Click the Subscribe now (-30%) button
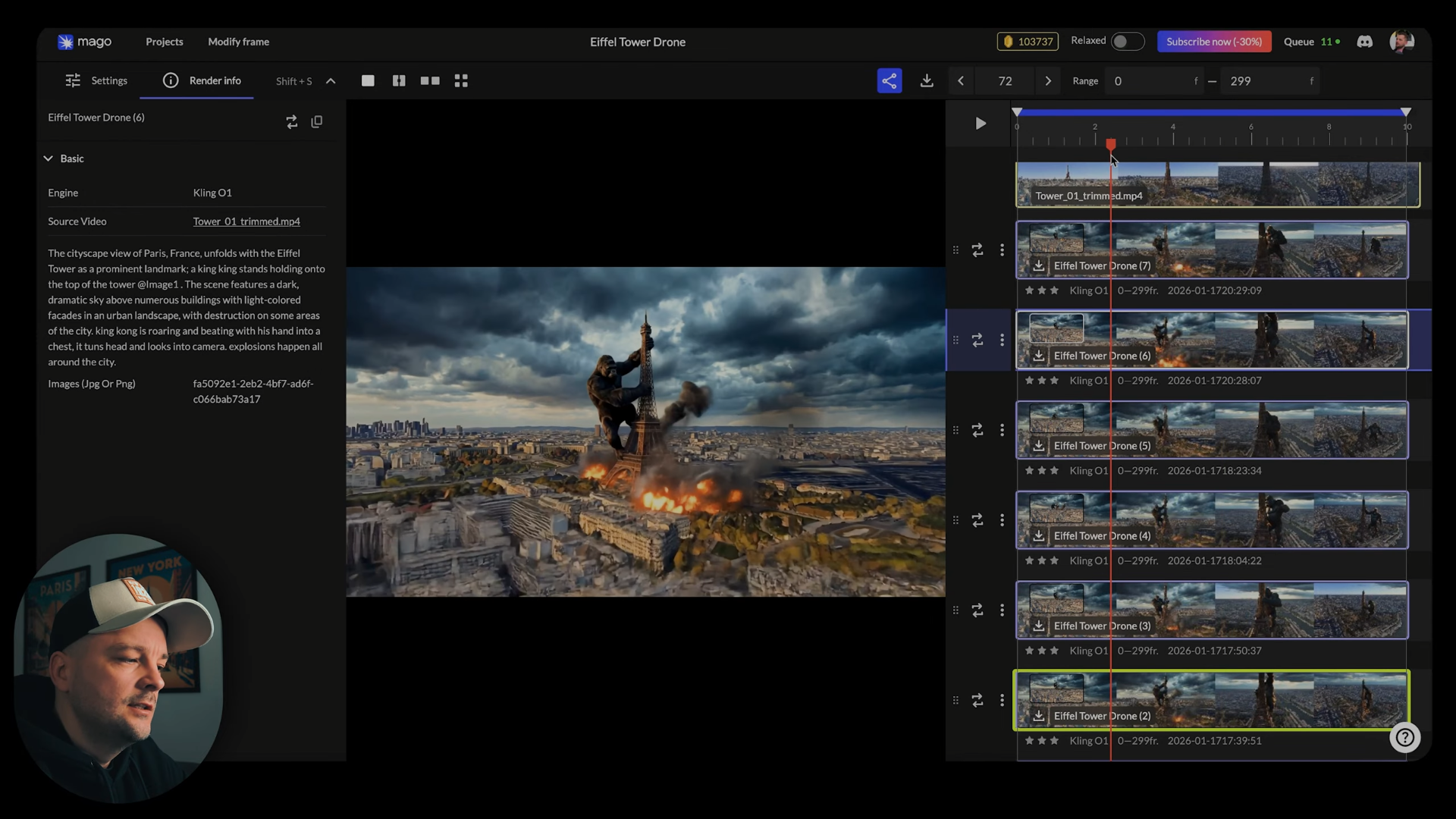This screenshot has width=1456, height=819. point(1214,42)
